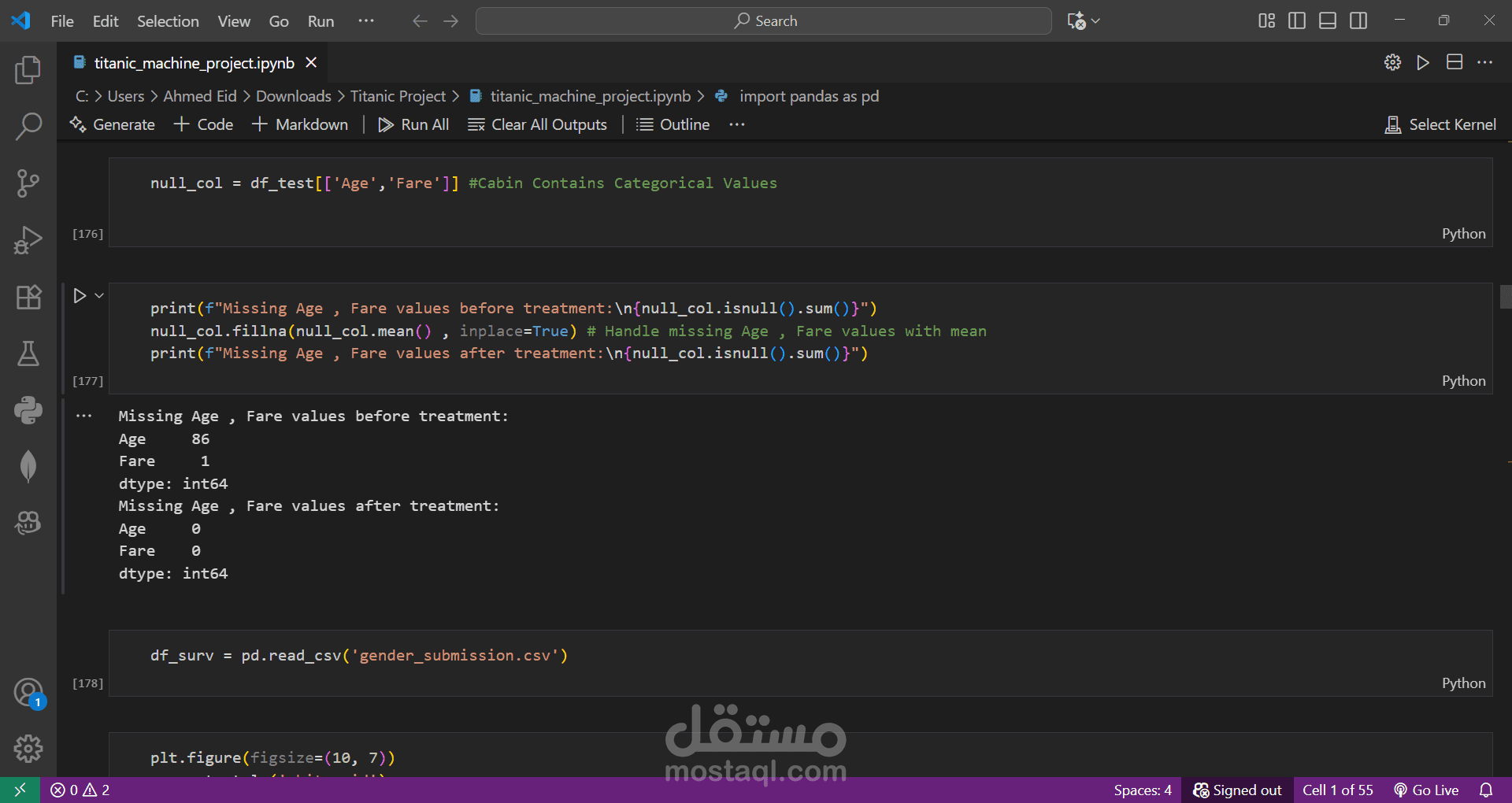This screenshot has height=803, width=1512.
Task: Open the Run and Debug view
Action: [28, 240]
